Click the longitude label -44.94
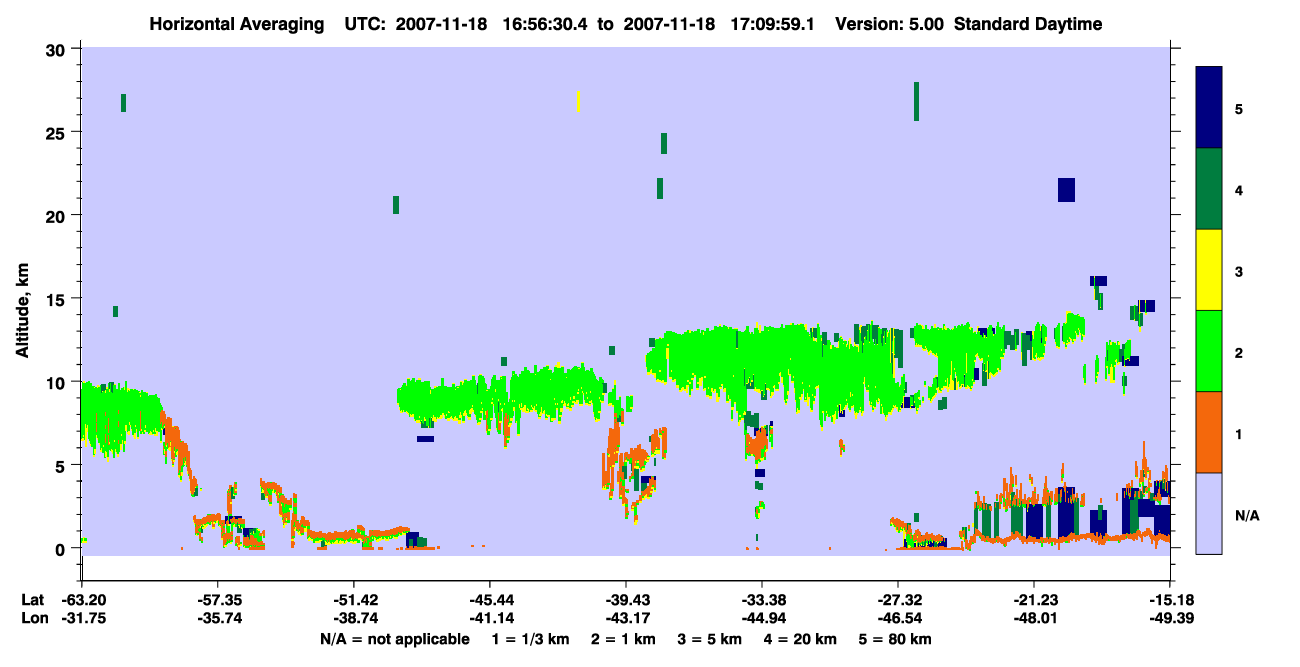 [x=762, y=618]
